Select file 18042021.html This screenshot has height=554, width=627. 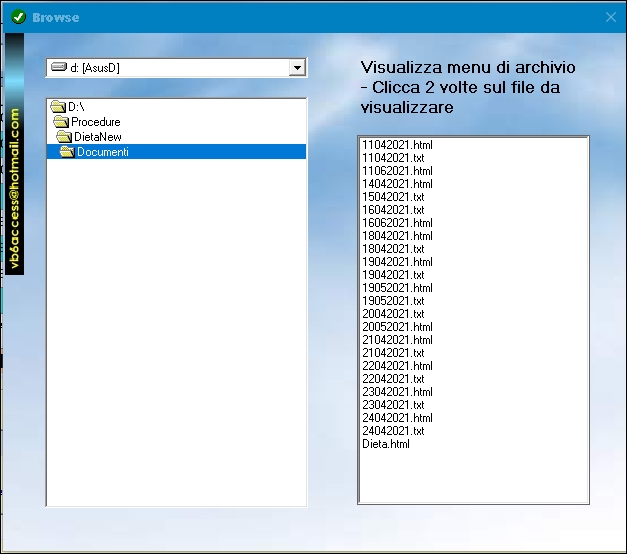click(x=397, y=236)
